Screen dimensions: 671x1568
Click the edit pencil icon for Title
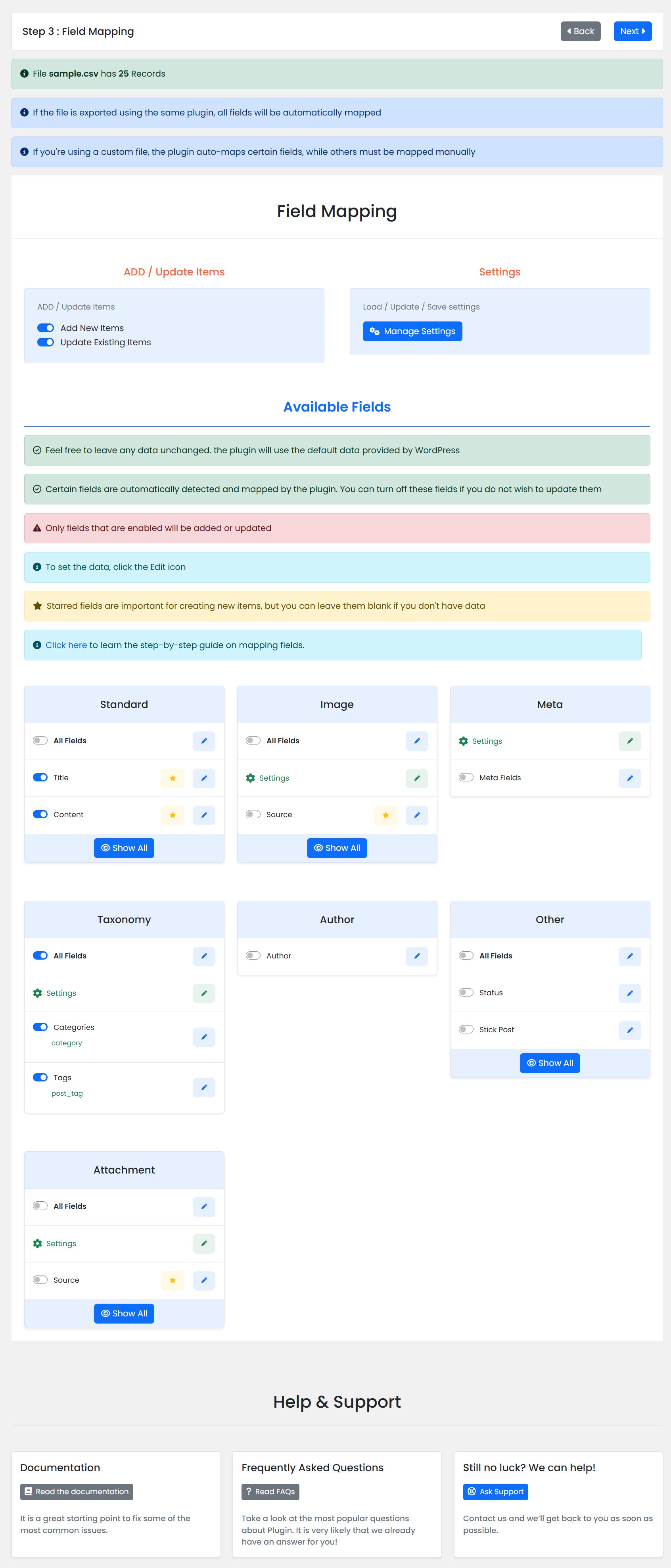click(x=204, y=778)
